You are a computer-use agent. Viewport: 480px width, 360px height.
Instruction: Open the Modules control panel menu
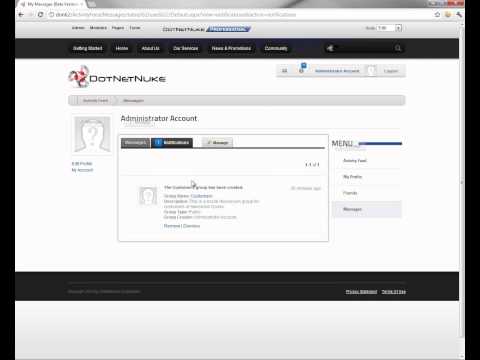[x=98, y=28]
